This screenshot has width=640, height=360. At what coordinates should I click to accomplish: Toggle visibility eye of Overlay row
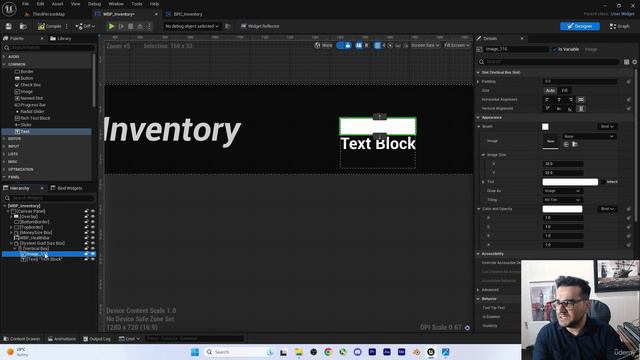[93, 217]
